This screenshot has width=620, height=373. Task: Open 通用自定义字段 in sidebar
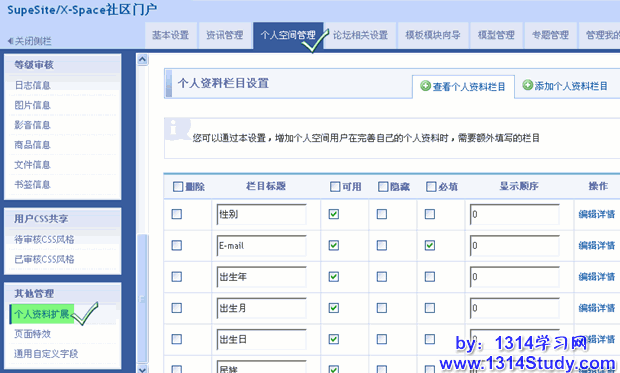tap(46, 354)
